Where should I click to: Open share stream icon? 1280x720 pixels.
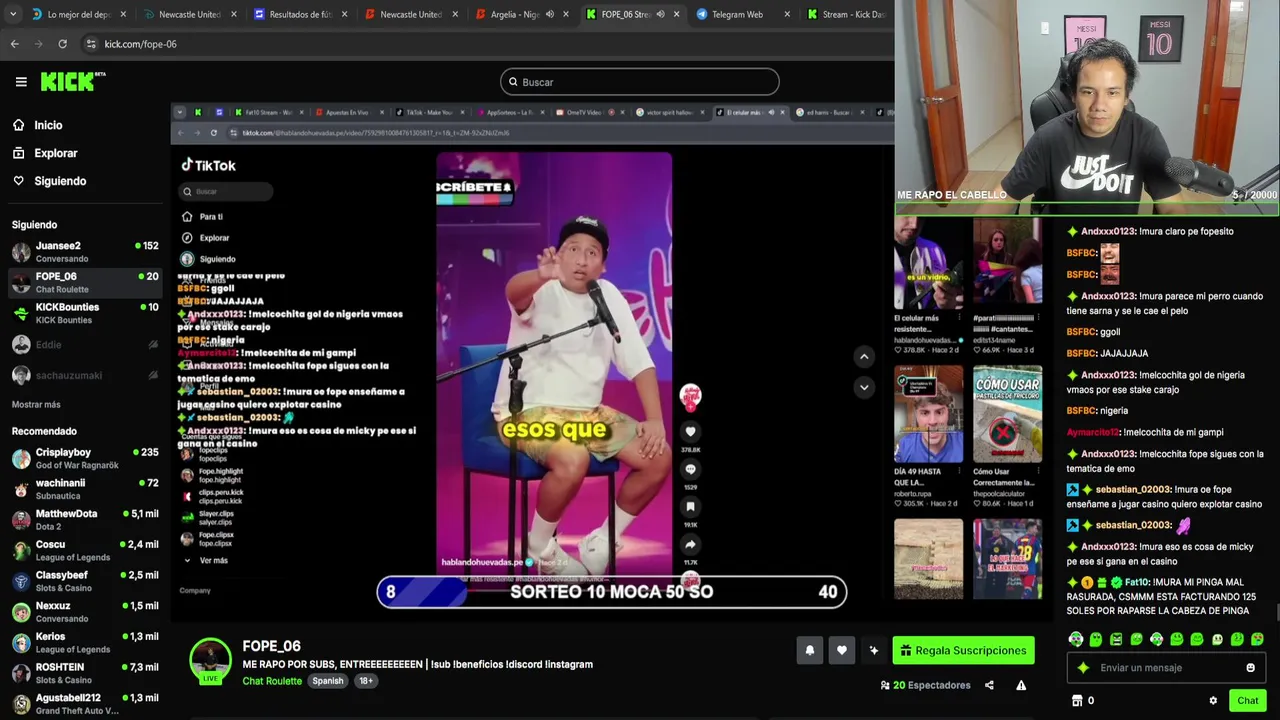click(x=989, y=685)
